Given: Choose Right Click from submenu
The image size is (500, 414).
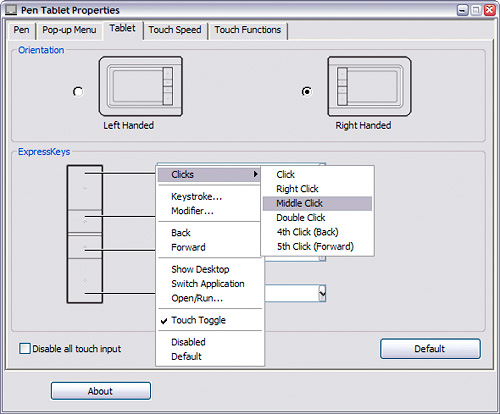Looking at the screenshot, I should coord(317,189).
